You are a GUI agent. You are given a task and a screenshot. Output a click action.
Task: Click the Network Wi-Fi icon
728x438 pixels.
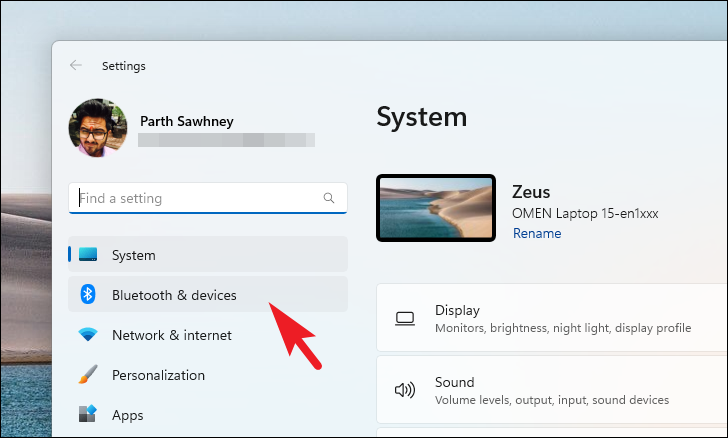[88, 334]
